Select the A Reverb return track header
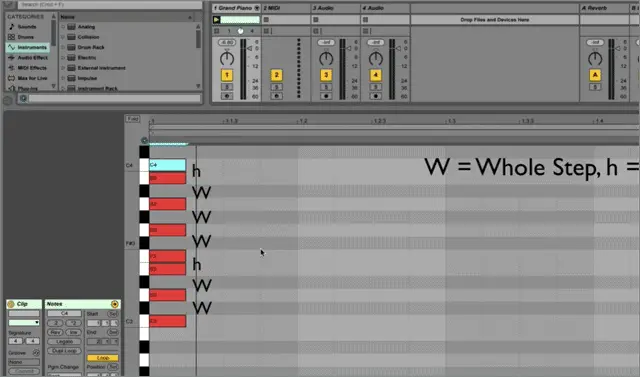This screenshot has height=377, width=640. pyautogui.click(x=604, y=8)
